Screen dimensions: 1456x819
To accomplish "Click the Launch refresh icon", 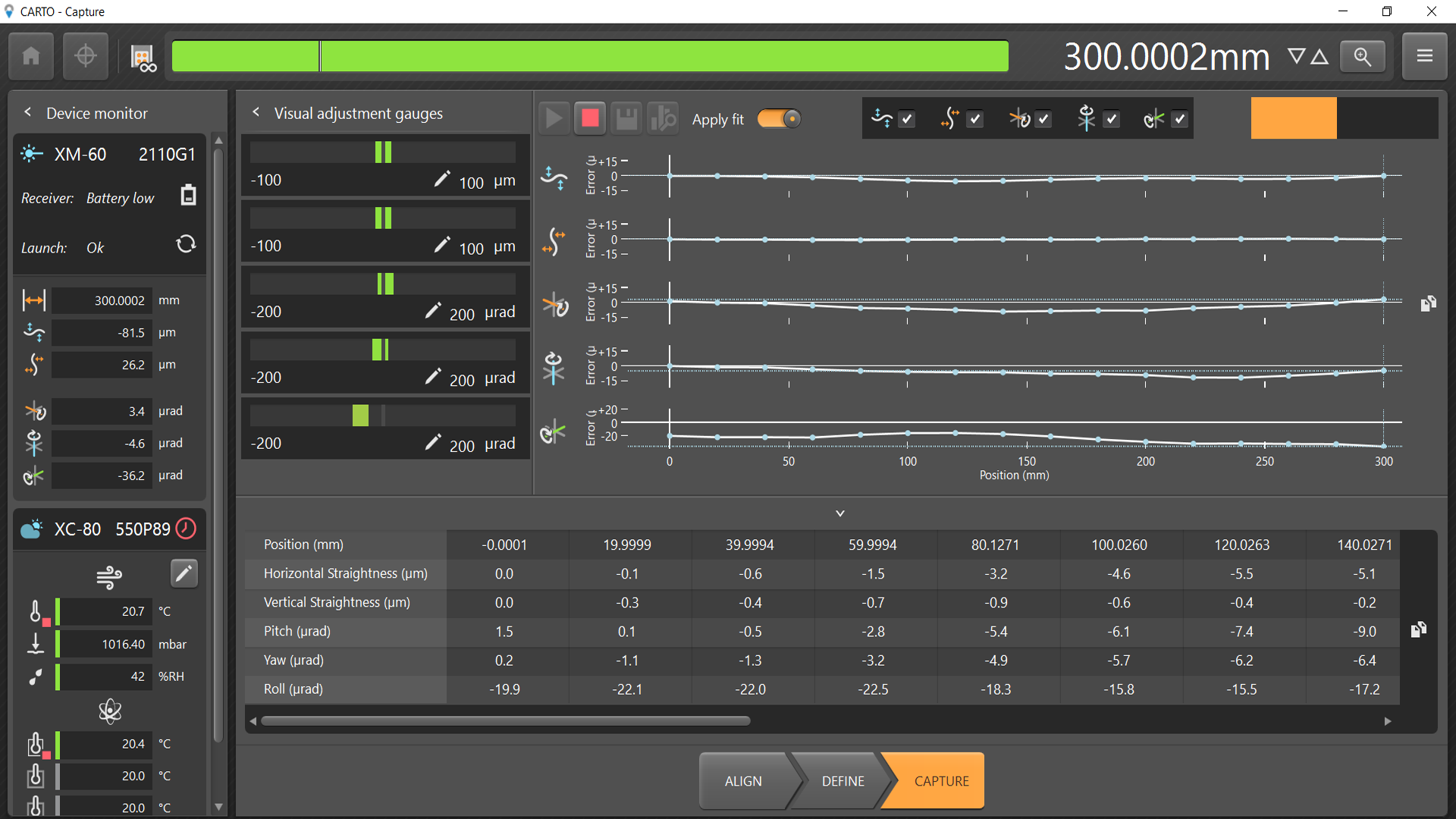I will click(x=186, y=245).
